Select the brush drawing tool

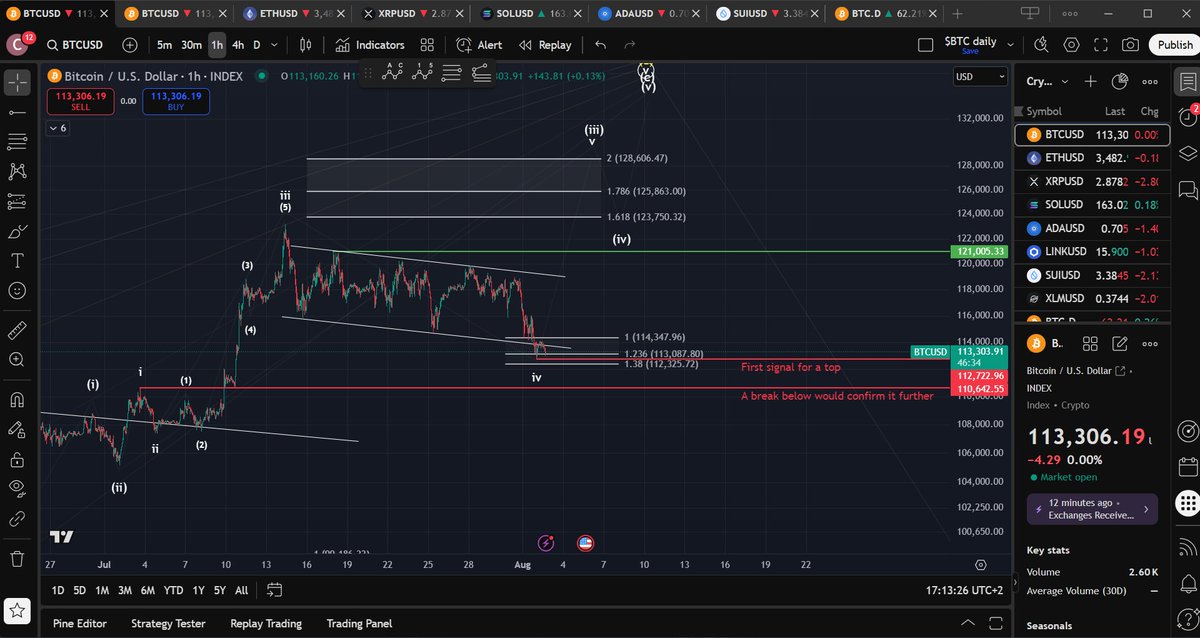[17, 231]
